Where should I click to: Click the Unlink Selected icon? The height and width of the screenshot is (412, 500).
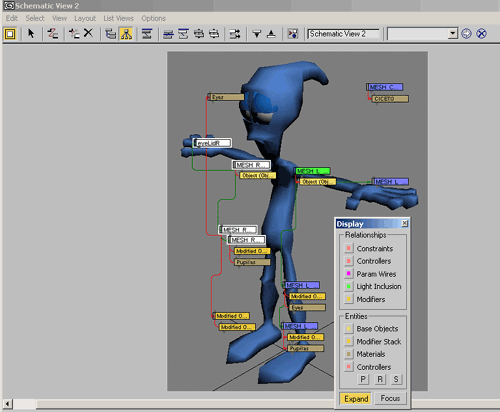coord(74,34)
